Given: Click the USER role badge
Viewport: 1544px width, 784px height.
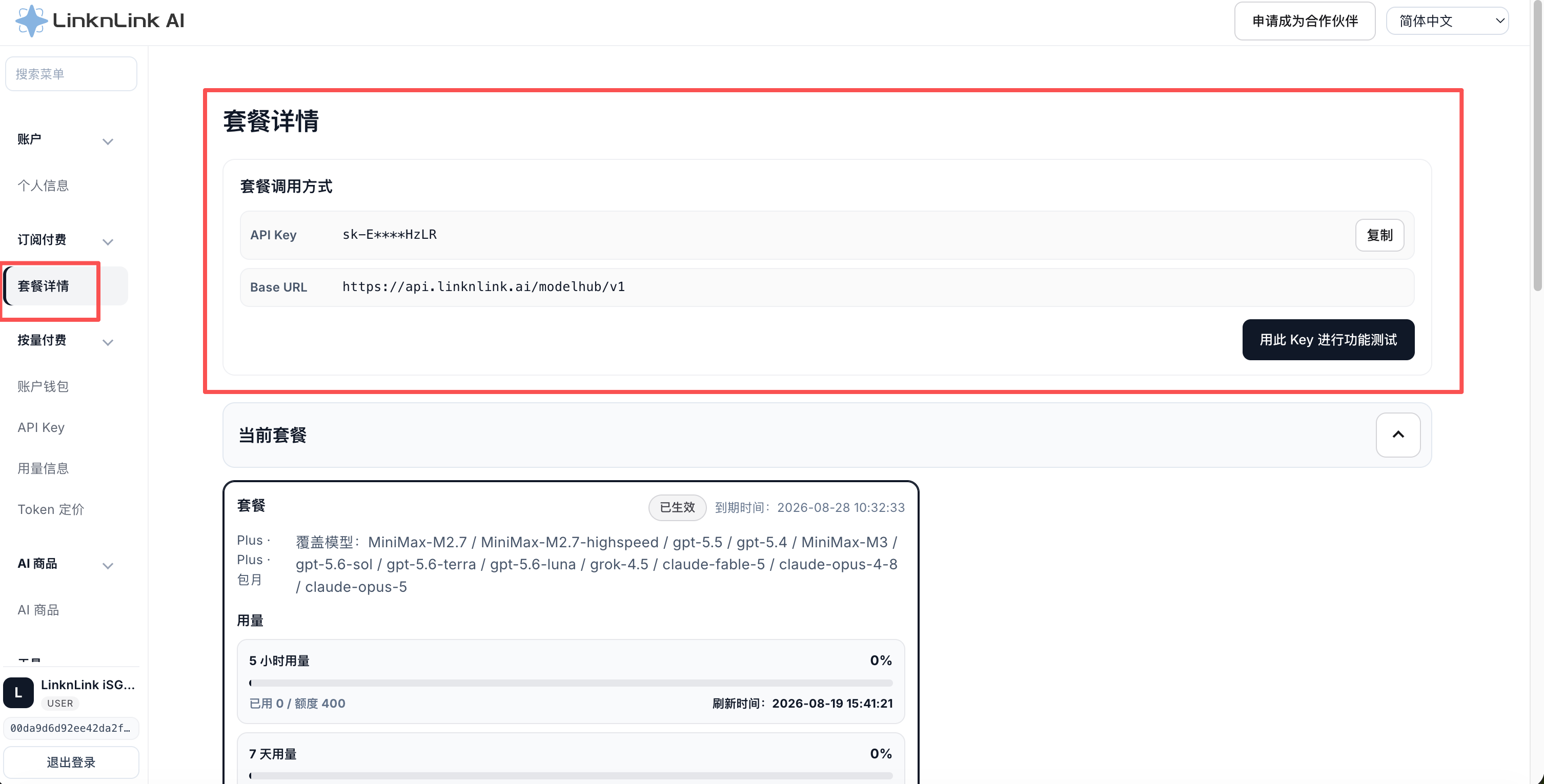Looking at the screenshot, I should pos(60,703).
